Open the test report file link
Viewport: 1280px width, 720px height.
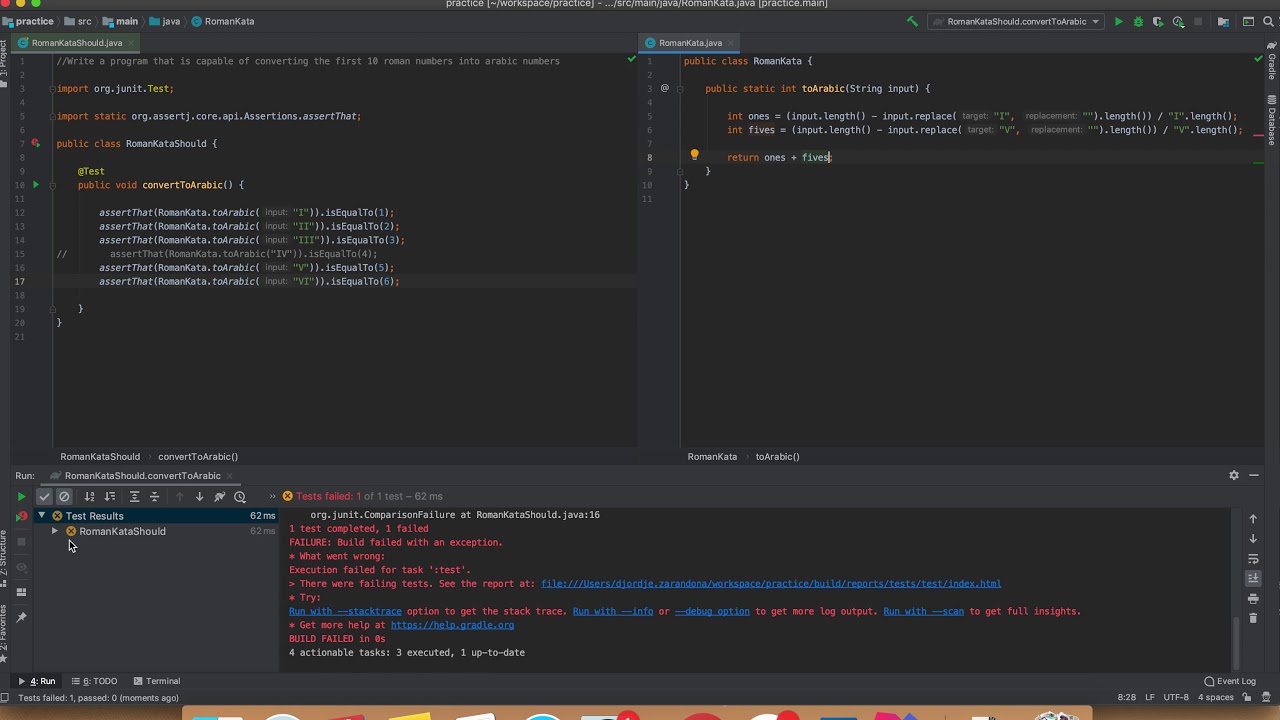771,584
